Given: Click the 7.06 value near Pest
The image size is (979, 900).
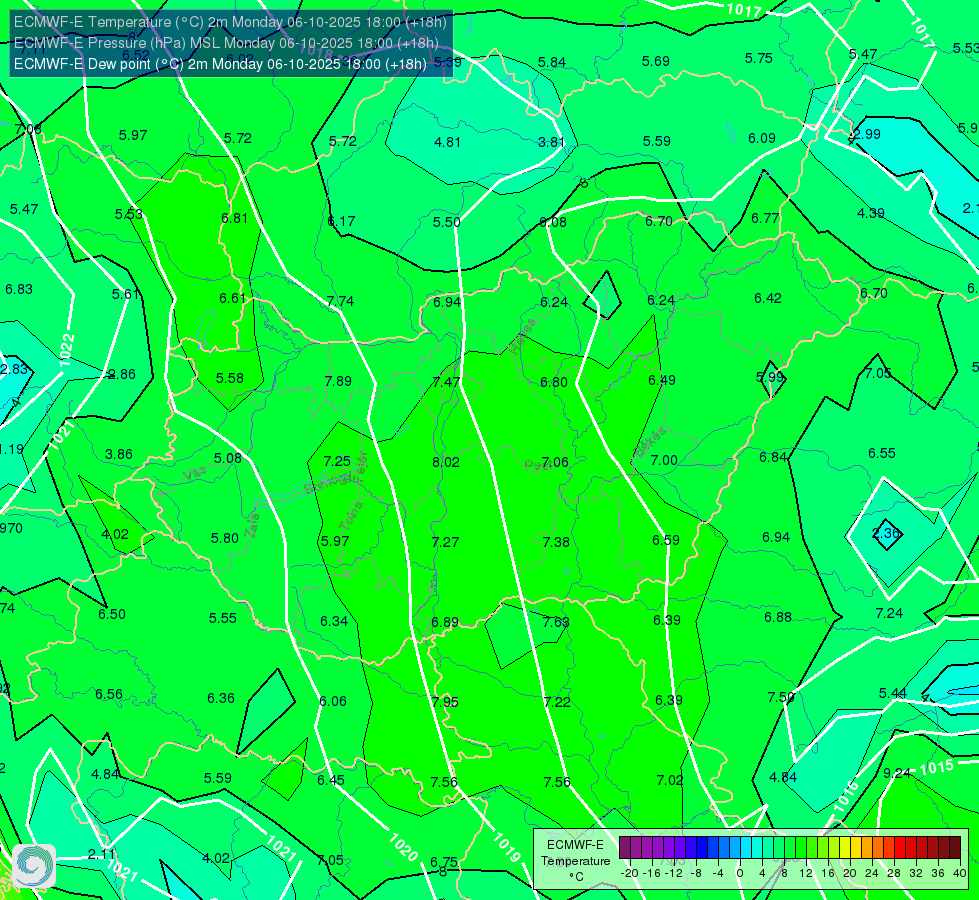Looking at the screenshot, I should (555, 462).
